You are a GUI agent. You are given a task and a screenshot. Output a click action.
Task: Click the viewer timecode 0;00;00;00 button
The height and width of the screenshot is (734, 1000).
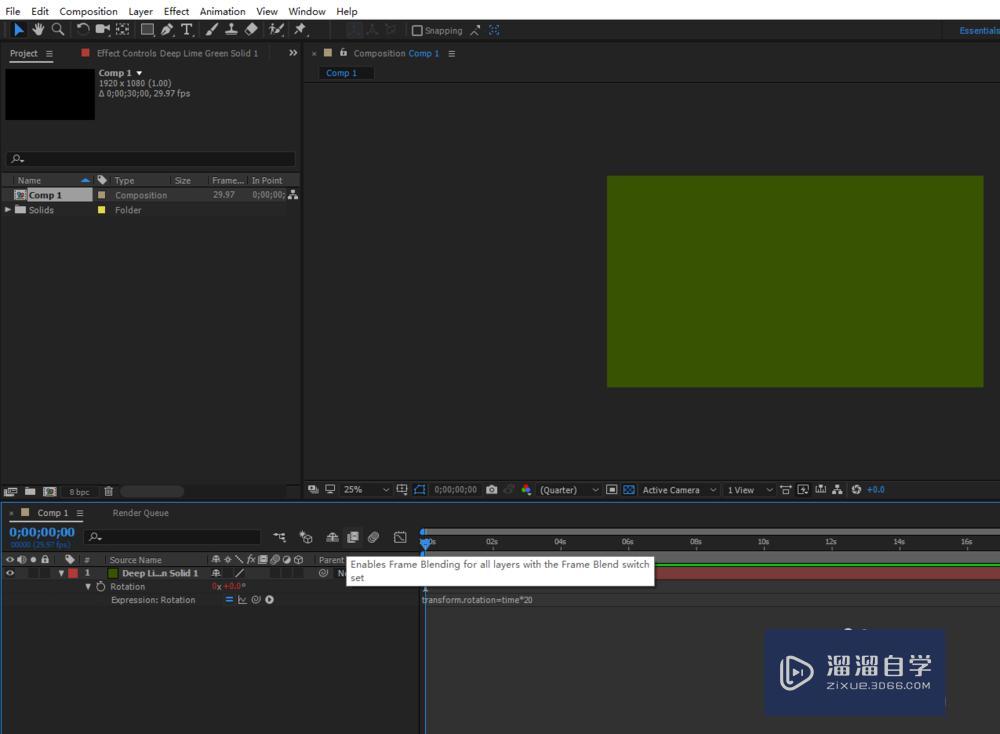455,490
